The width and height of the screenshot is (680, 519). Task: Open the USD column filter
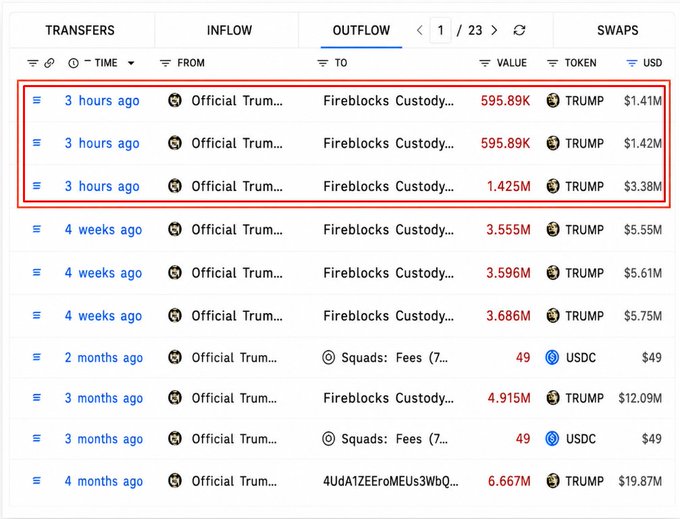[x=632, y=63]
